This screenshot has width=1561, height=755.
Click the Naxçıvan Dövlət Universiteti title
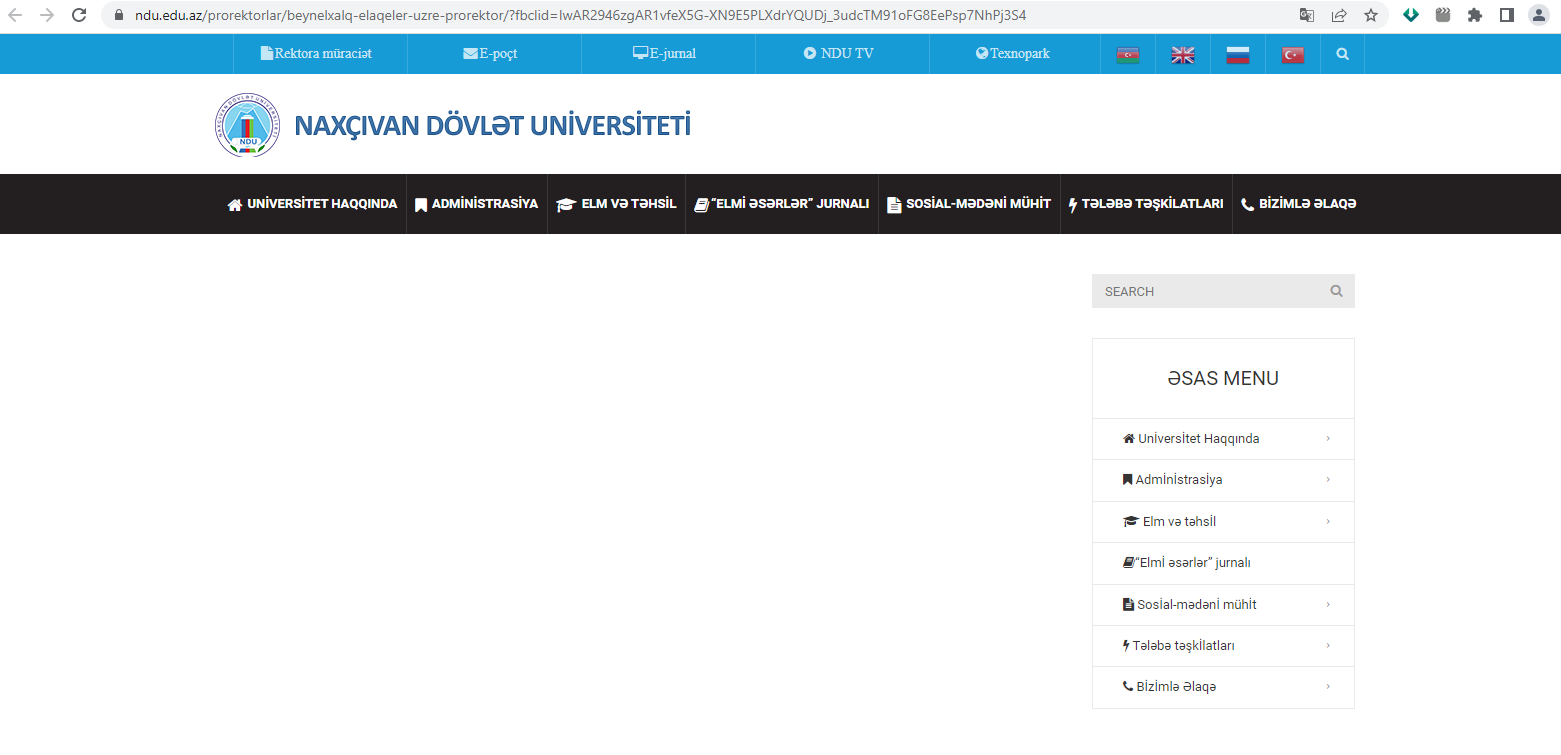pos(492,126)
